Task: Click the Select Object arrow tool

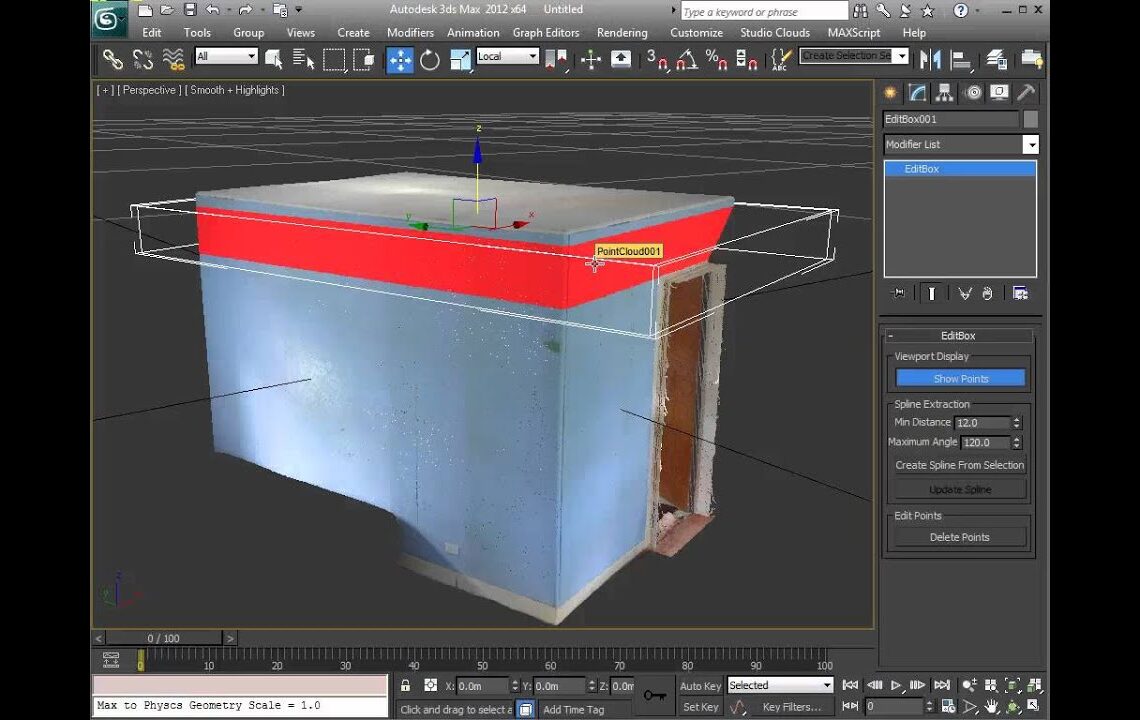Action: point(273,59)
